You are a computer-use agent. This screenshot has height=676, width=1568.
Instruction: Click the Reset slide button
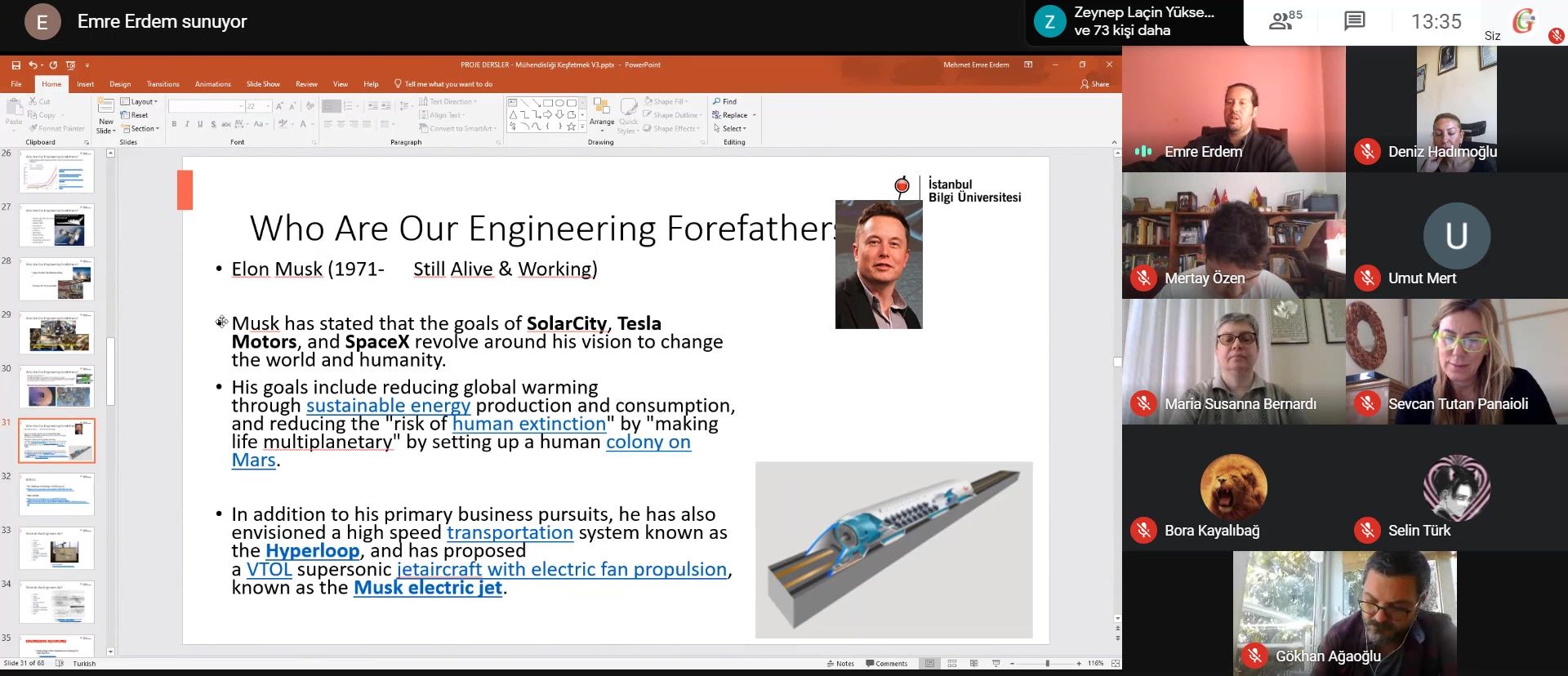point(135,115)
